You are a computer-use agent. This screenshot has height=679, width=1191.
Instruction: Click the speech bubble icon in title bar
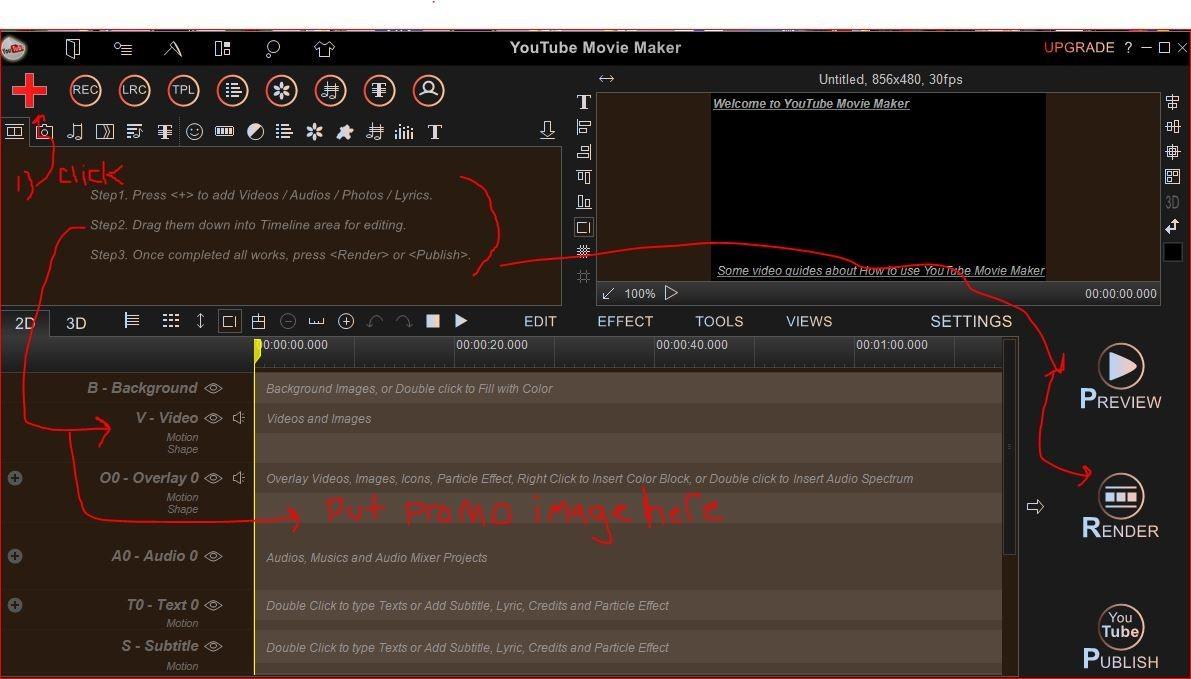(273, 49)
